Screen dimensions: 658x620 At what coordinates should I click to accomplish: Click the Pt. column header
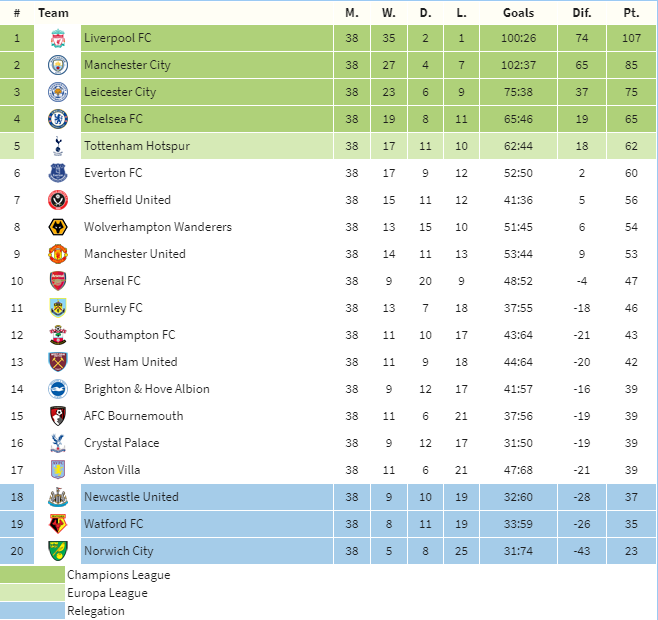631,13
